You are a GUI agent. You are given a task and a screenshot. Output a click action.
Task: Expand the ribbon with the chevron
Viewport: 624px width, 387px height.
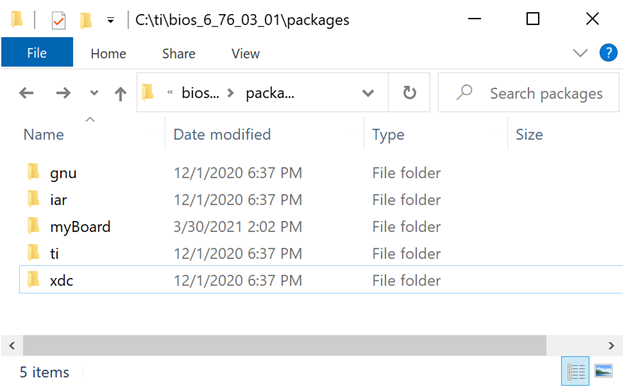[580, 53]
